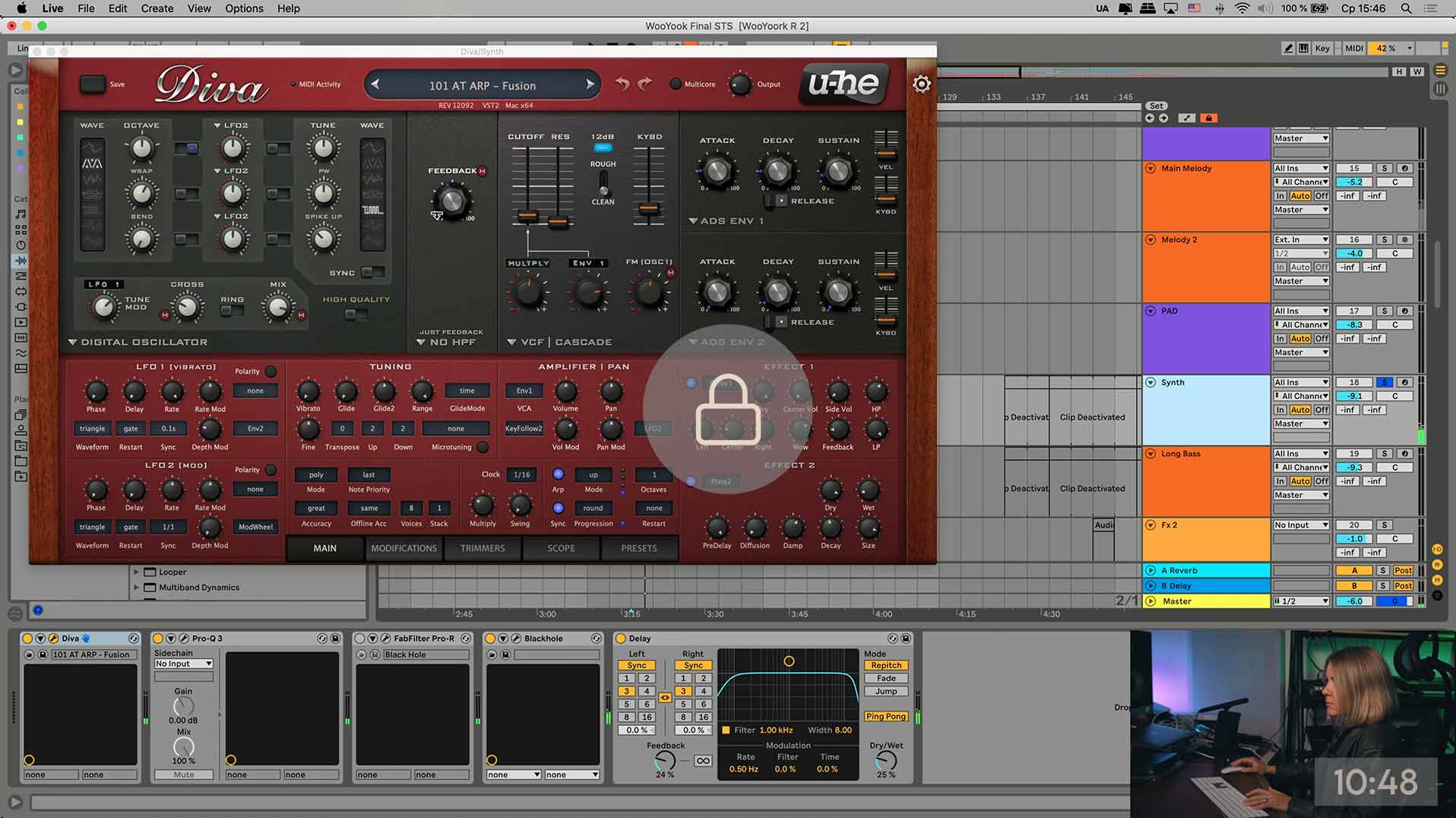Click the Save button in Diva
Screen dimensions: 1456x818
pyautogui.click(x=93, y=84)
